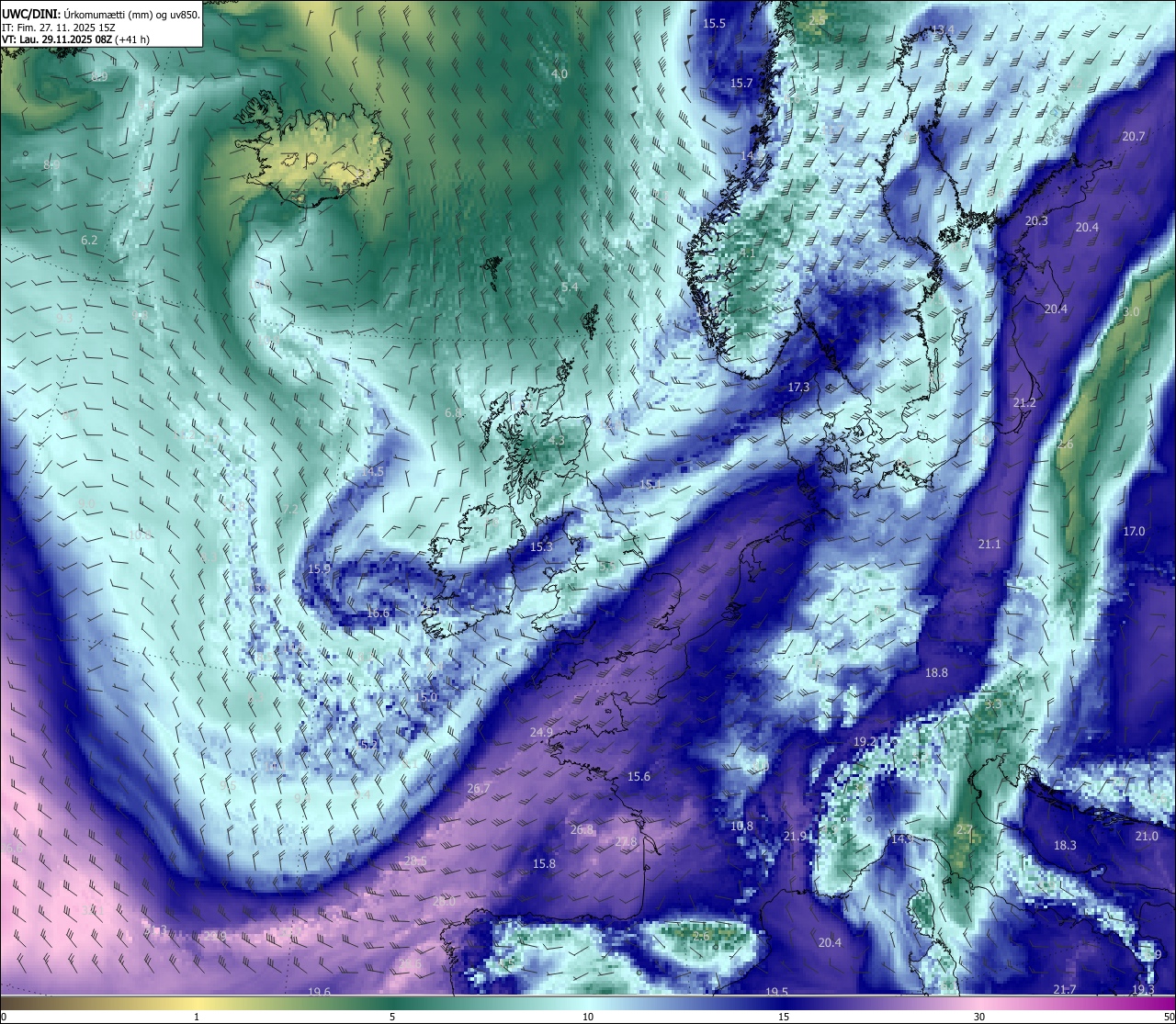Click the map value "6.8"
This screenshot has width=1176, height=1024.
coord(453,412)
